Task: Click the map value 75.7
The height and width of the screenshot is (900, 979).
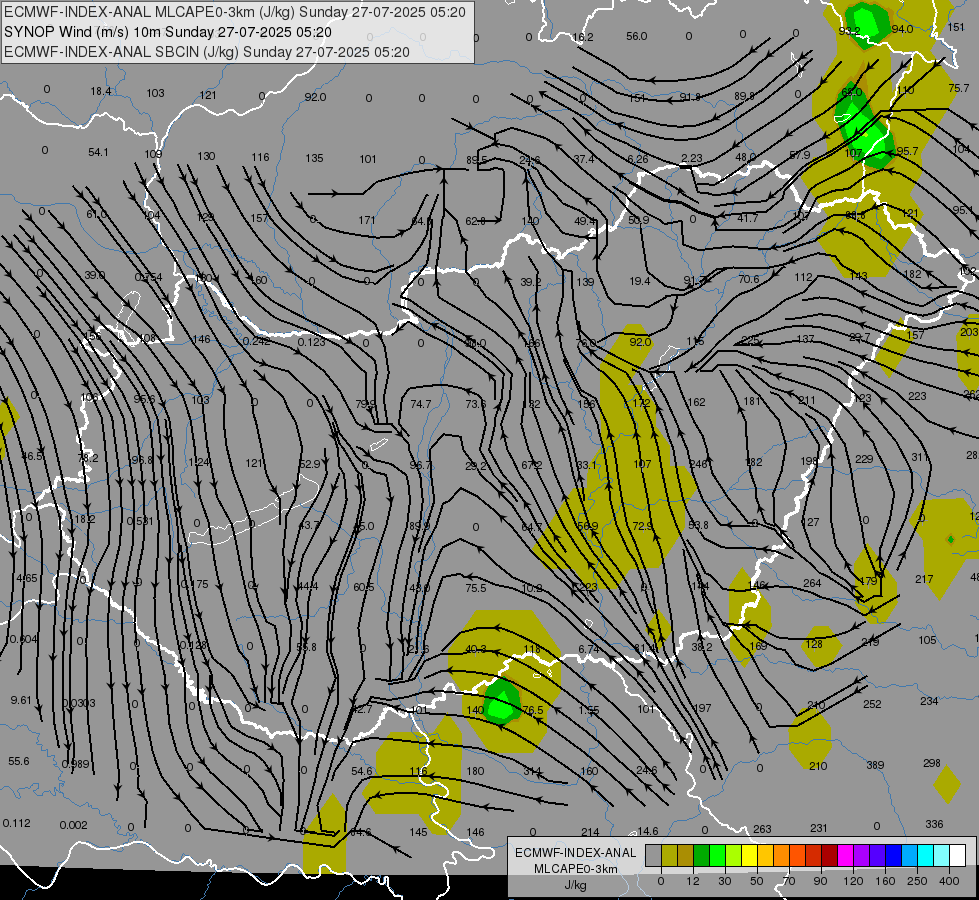Action: pos(959,89)
